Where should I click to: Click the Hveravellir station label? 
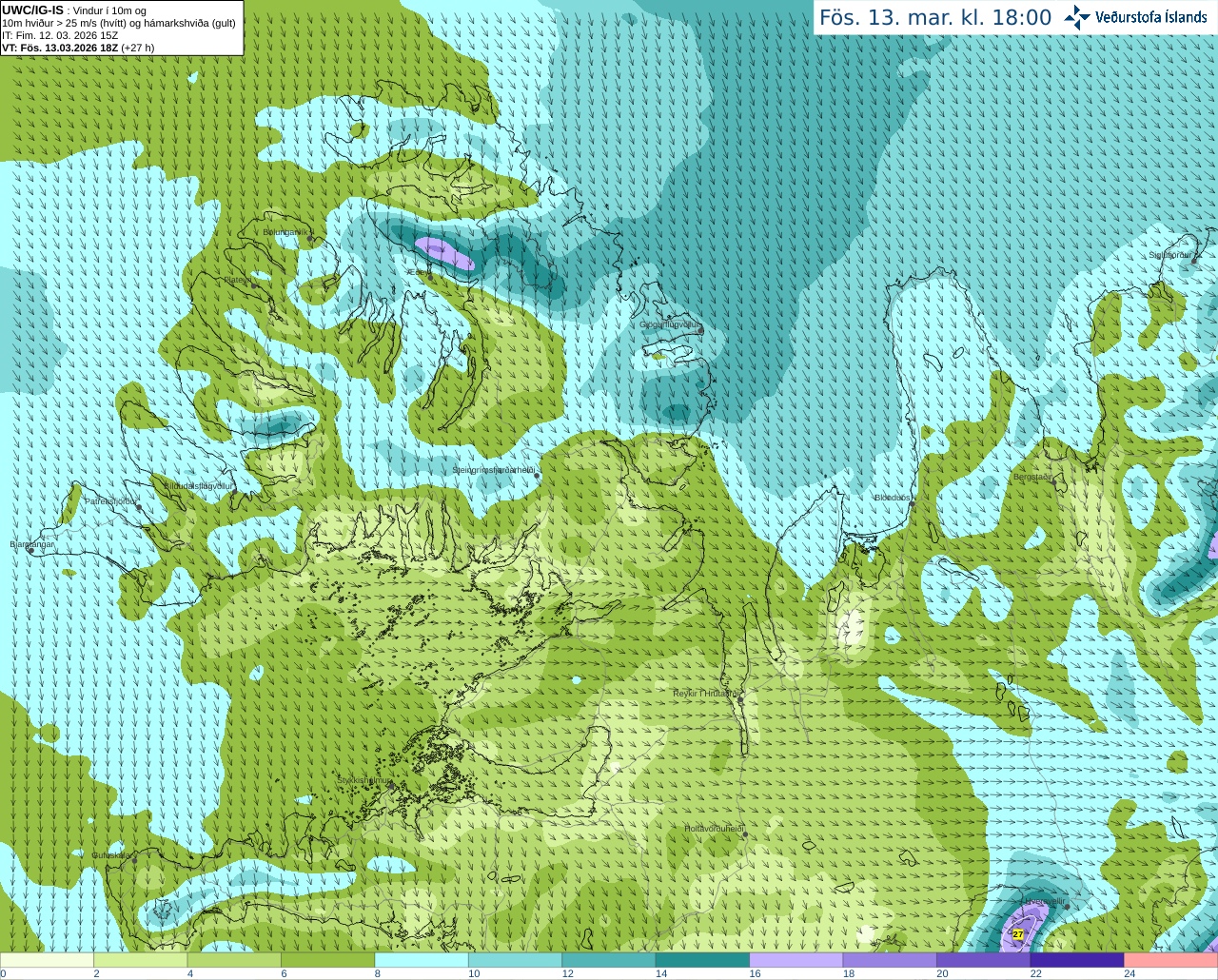coord(1044,901)
